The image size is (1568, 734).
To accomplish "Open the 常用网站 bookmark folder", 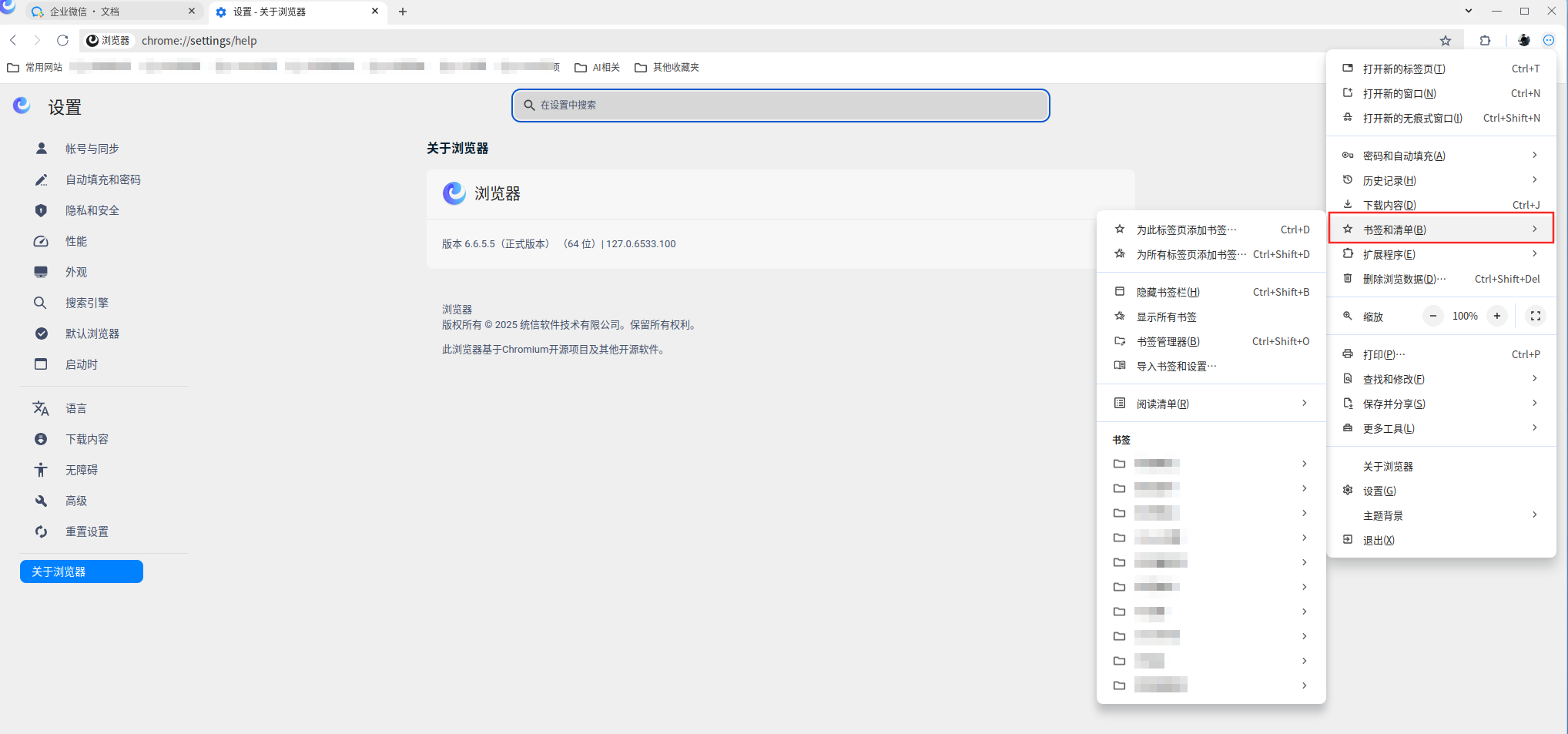I will [x=35, y=68].
